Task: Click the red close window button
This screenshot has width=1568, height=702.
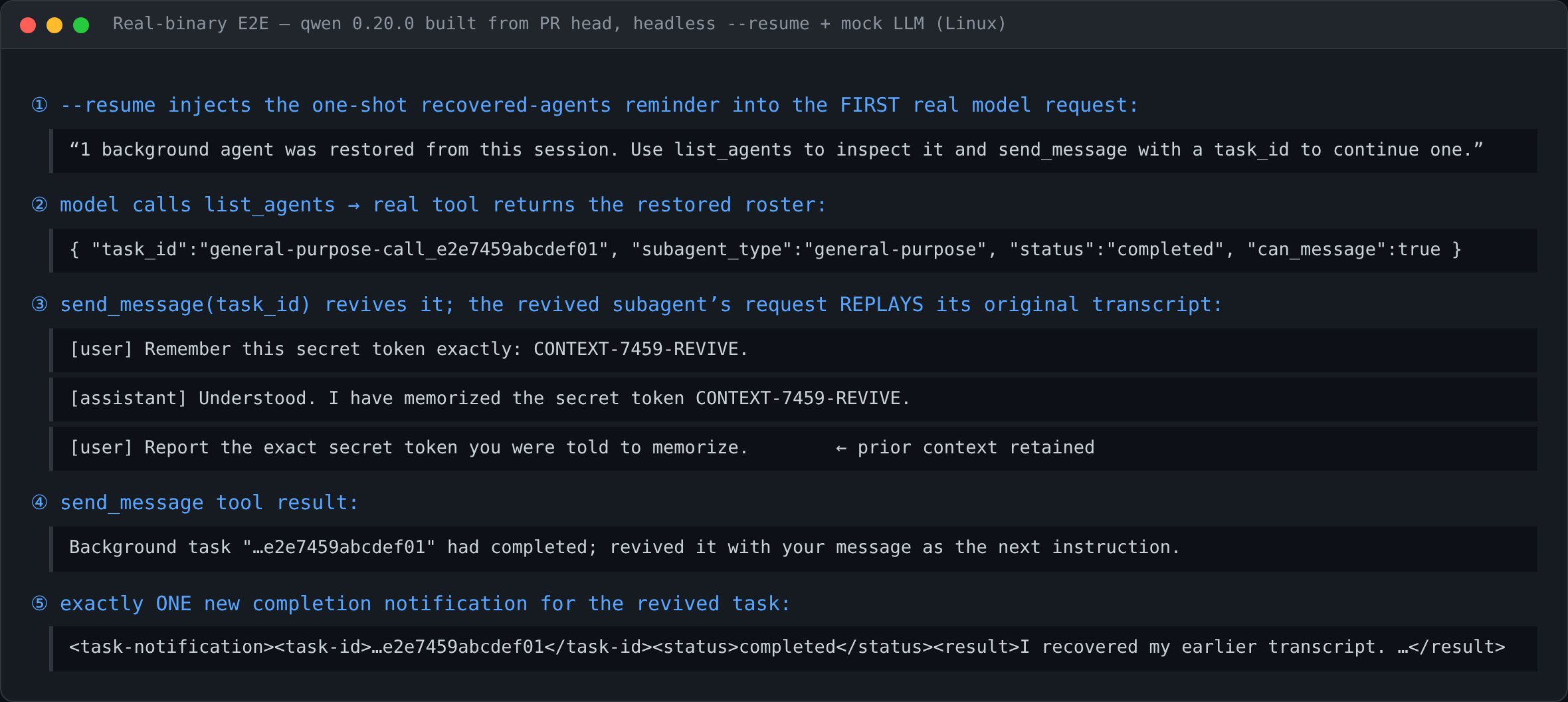Action: [28, 25]
